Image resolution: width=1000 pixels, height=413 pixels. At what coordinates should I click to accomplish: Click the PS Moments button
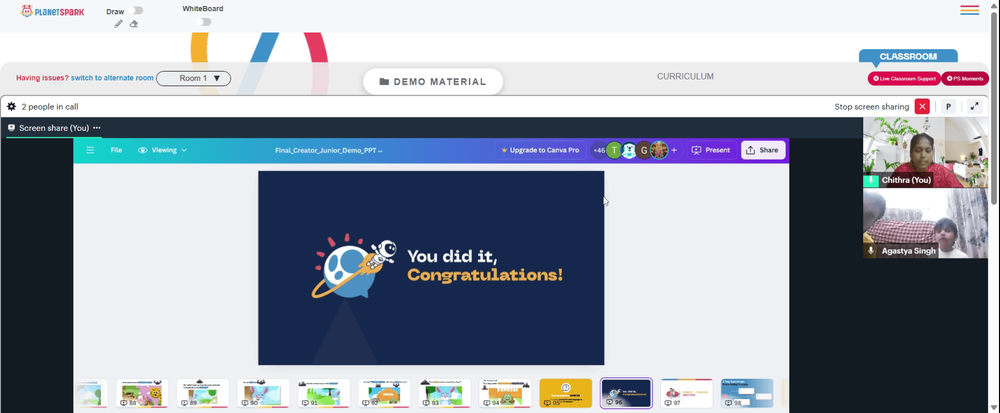pos(965,78)
